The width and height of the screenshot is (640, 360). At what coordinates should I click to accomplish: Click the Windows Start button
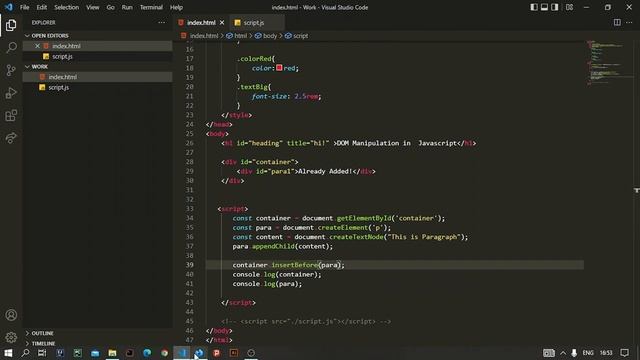coord(8,353)
